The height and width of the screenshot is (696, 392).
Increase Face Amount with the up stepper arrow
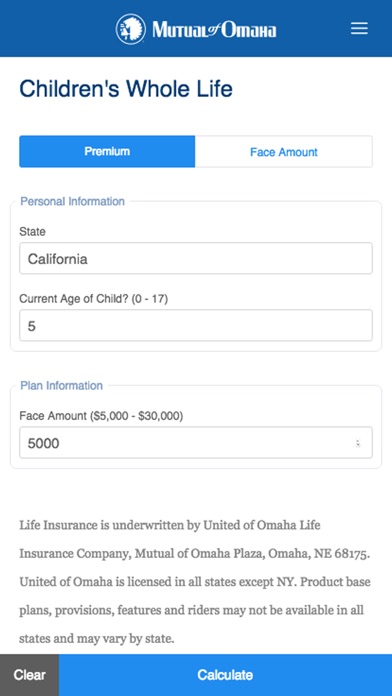358,441
